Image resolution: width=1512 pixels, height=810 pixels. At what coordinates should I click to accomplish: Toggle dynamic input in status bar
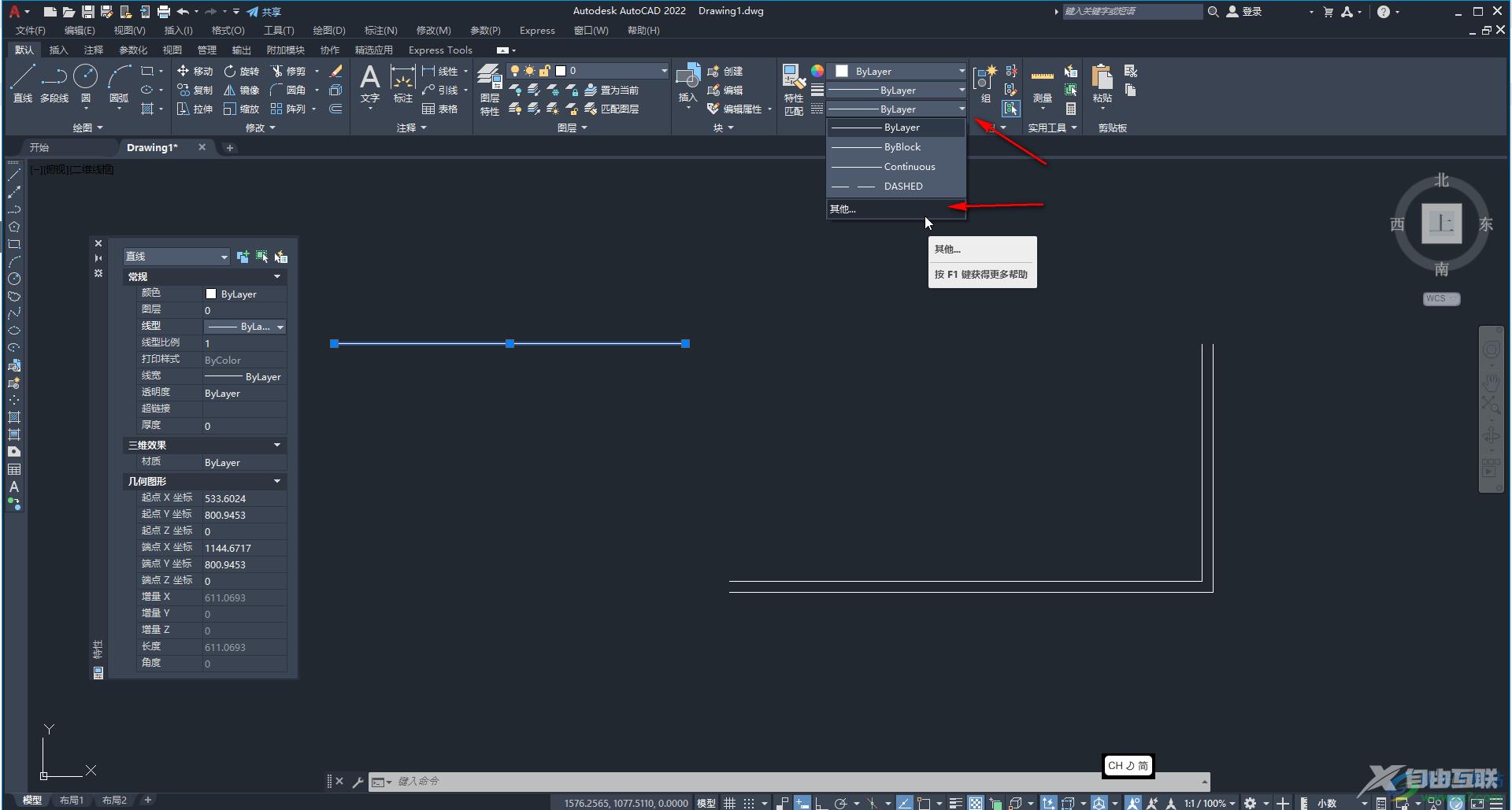pos(802,803)
